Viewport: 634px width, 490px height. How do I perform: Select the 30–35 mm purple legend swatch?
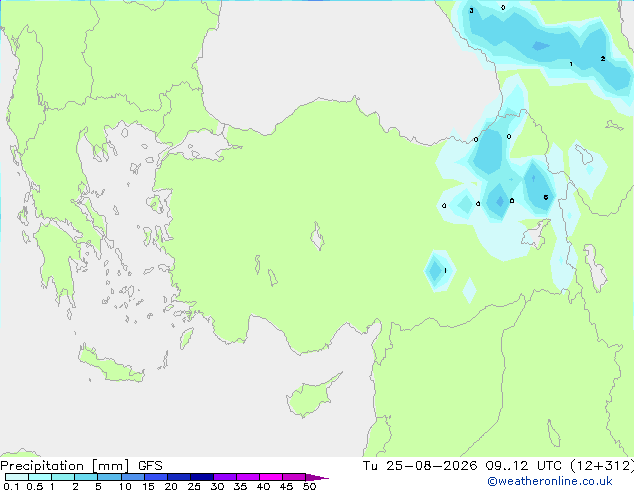[x=224, y=477]
